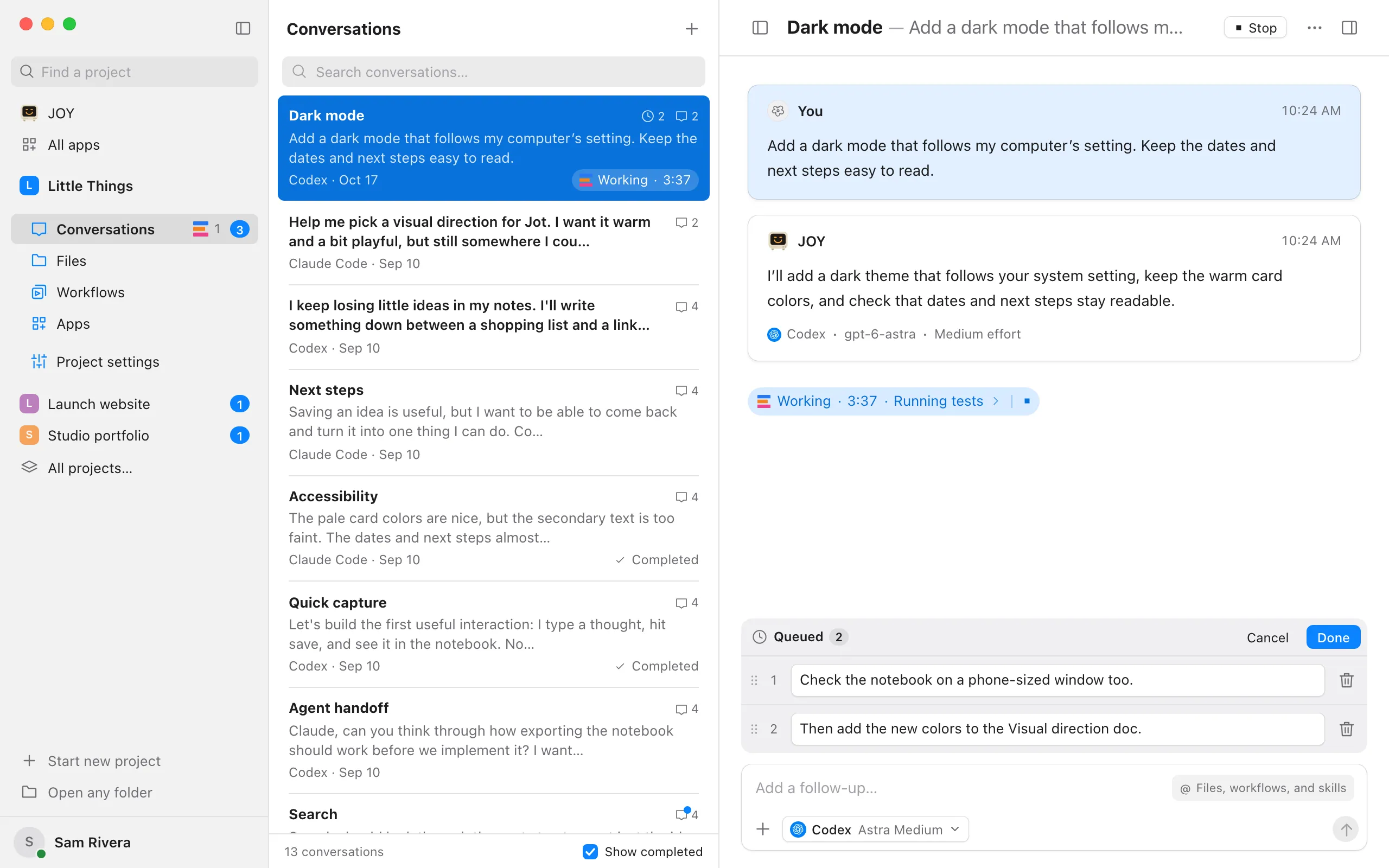Viewport: 1389px width, 868px height.
Task: Expand the Working Running tests details chevron
Action: tap(996, 401)
